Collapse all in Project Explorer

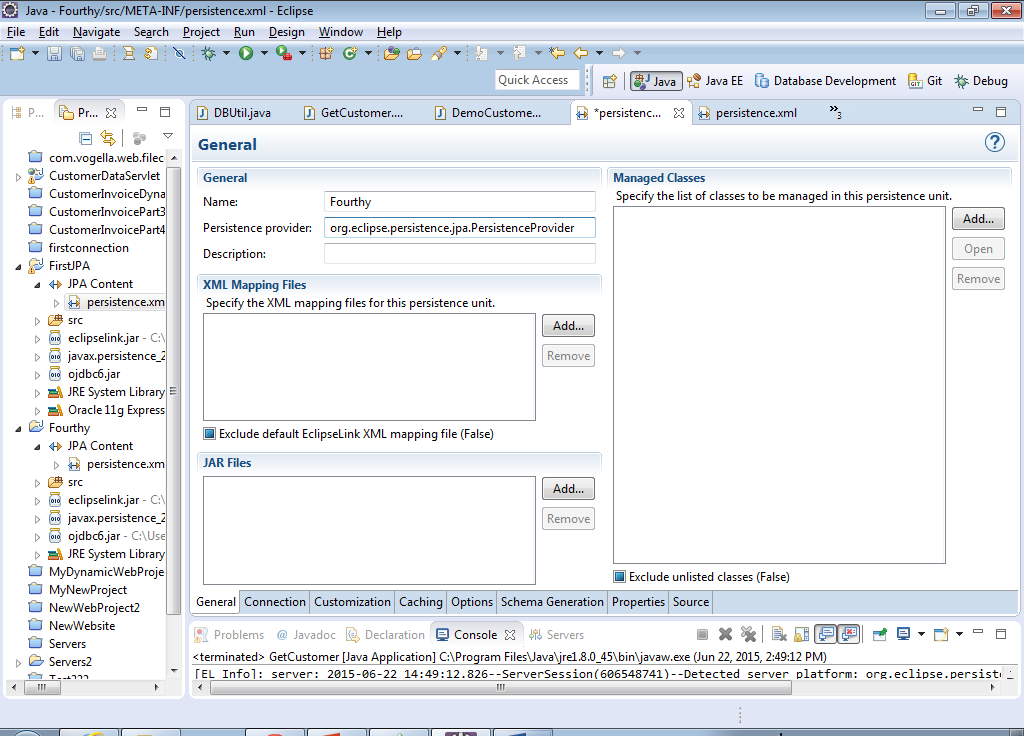[x=86, y=138]
